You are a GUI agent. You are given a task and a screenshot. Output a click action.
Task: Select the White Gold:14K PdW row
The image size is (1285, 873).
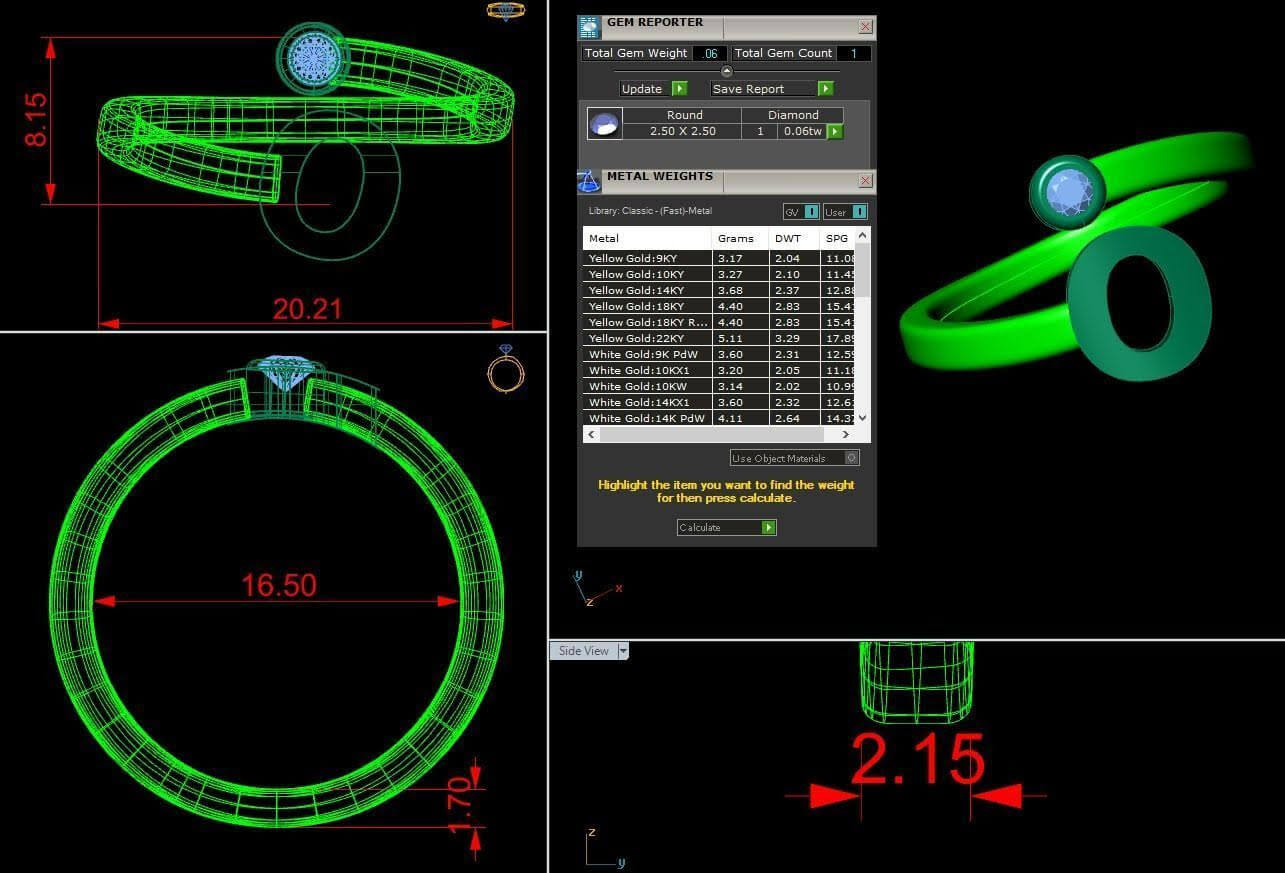pyautogui.click(x=720, y=418)
